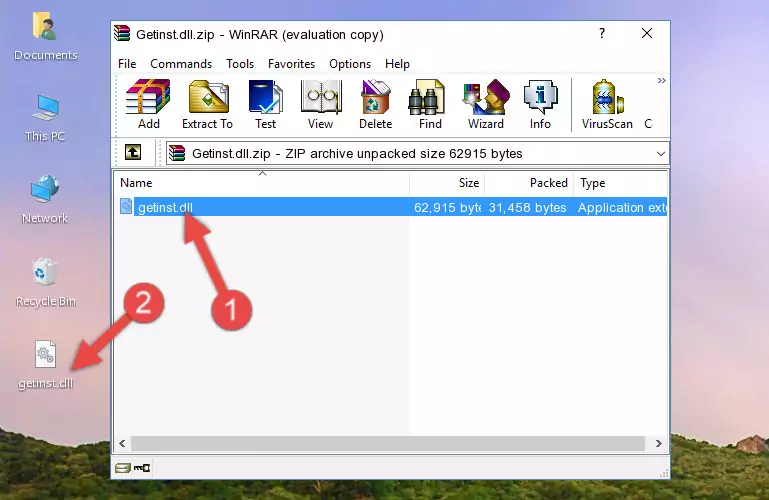
Task: Sort by the Name column header
Action: pos(262,183)
